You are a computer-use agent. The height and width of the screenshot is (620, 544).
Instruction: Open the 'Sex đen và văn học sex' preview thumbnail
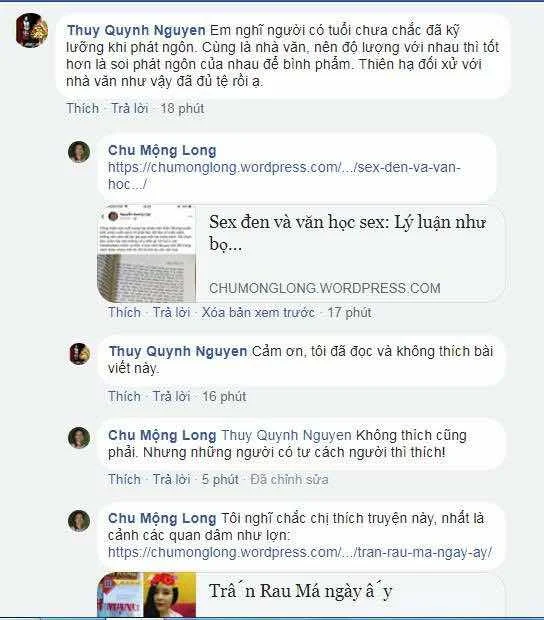coord(147,254)
